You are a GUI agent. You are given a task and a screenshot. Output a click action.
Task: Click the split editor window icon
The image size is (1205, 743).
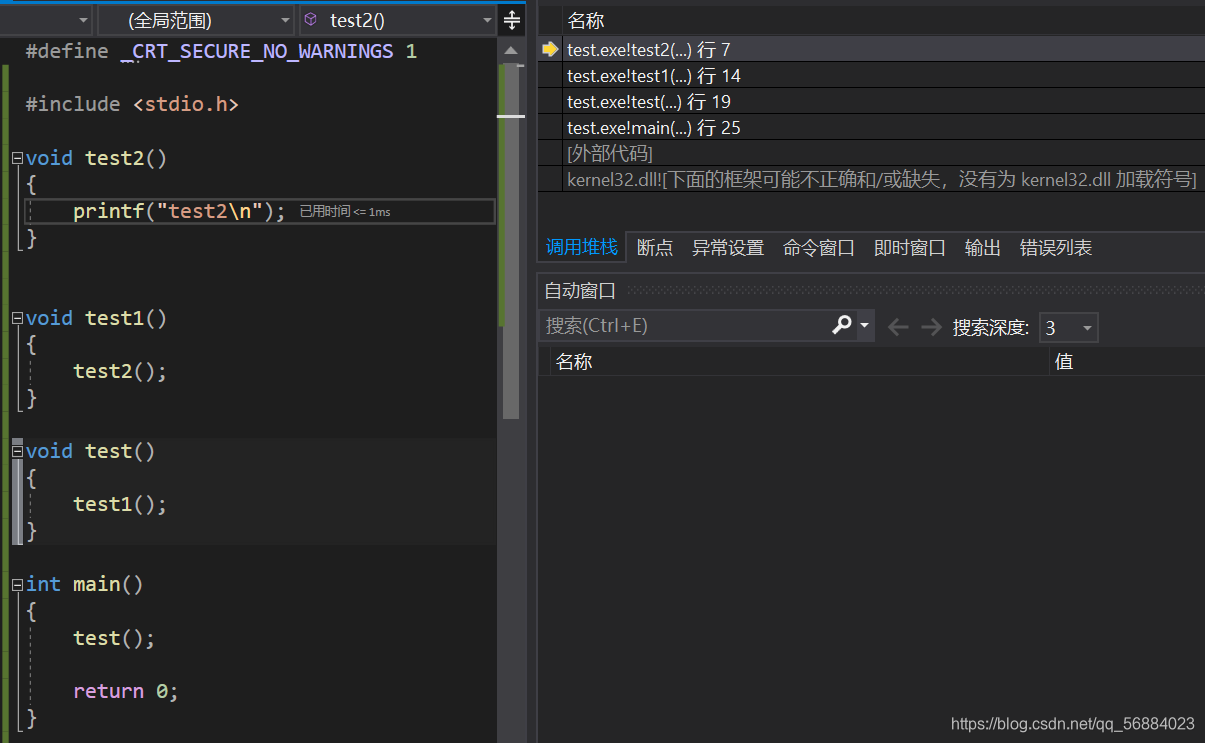(512, 20)
